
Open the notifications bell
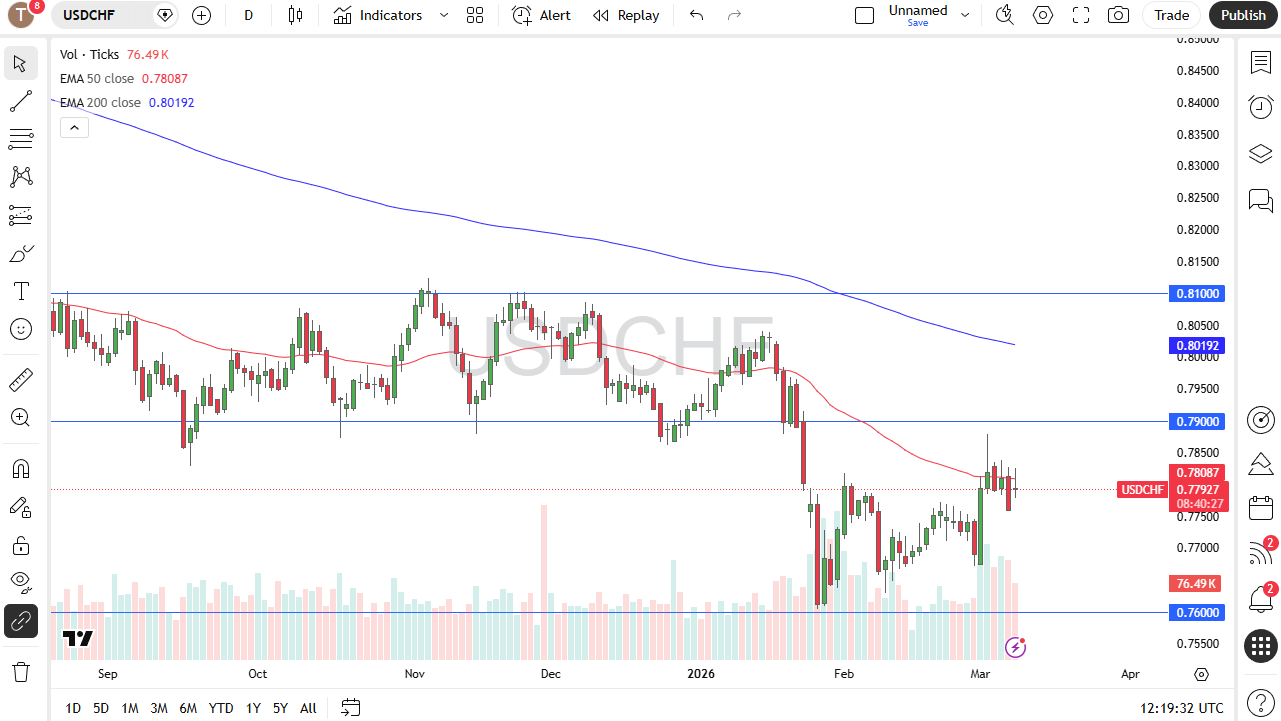pyautogui.click(x=1260, y=600)
